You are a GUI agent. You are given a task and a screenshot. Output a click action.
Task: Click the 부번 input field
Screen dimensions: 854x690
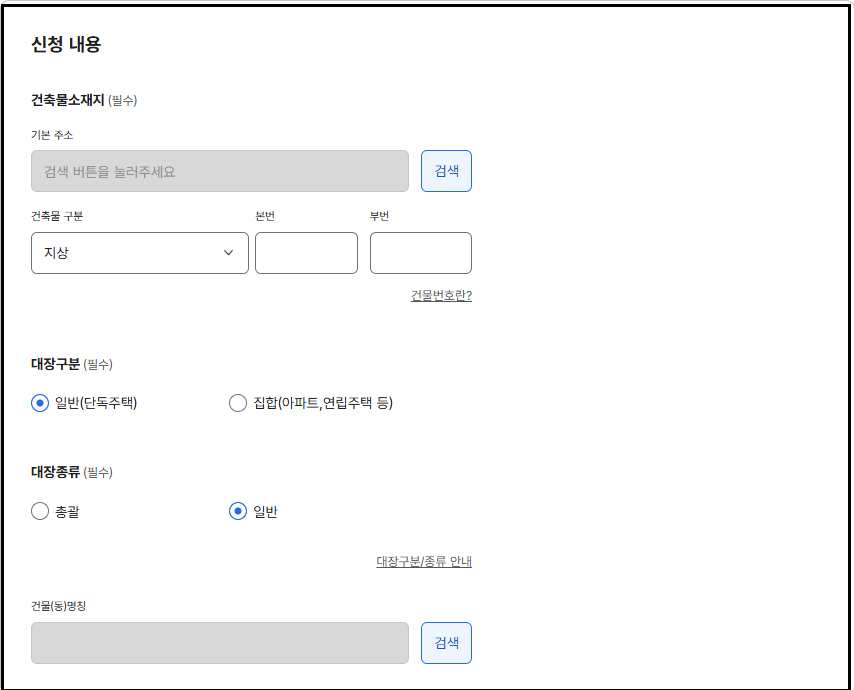(x=420, y=253)
